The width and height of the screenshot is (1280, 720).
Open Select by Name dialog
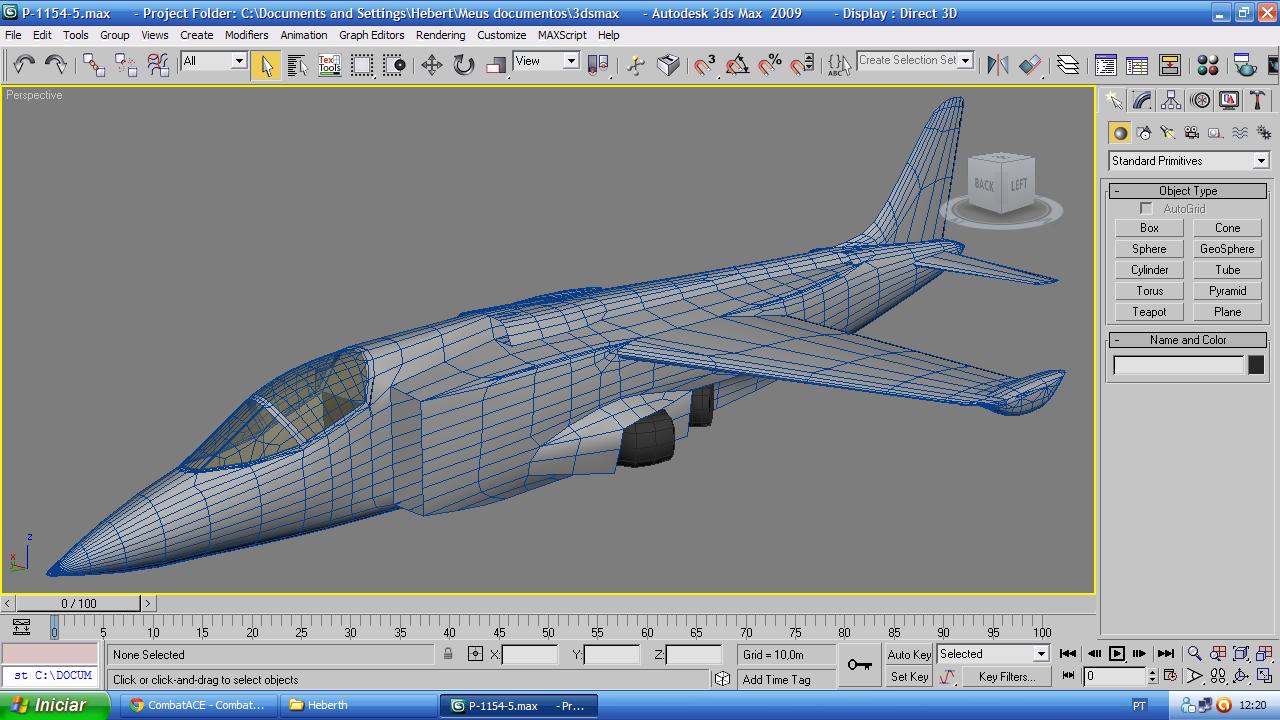297,65
